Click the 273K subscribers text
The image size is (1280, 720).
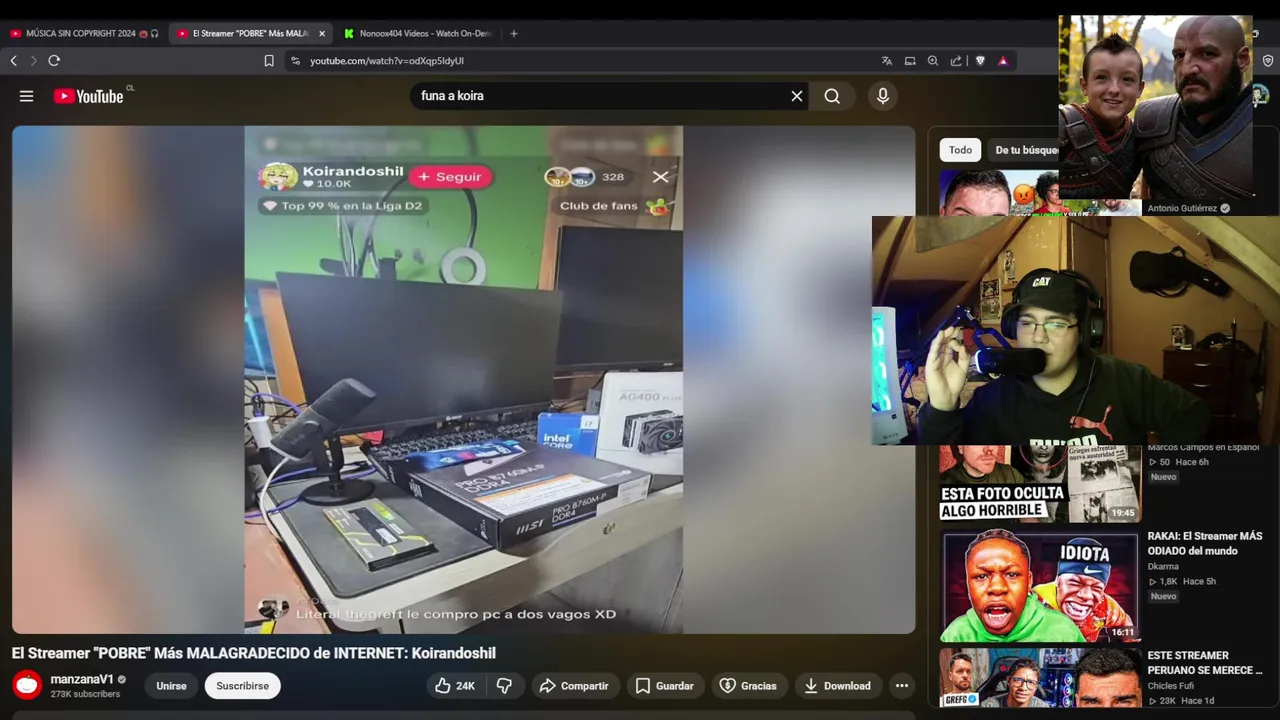point(85,694)
